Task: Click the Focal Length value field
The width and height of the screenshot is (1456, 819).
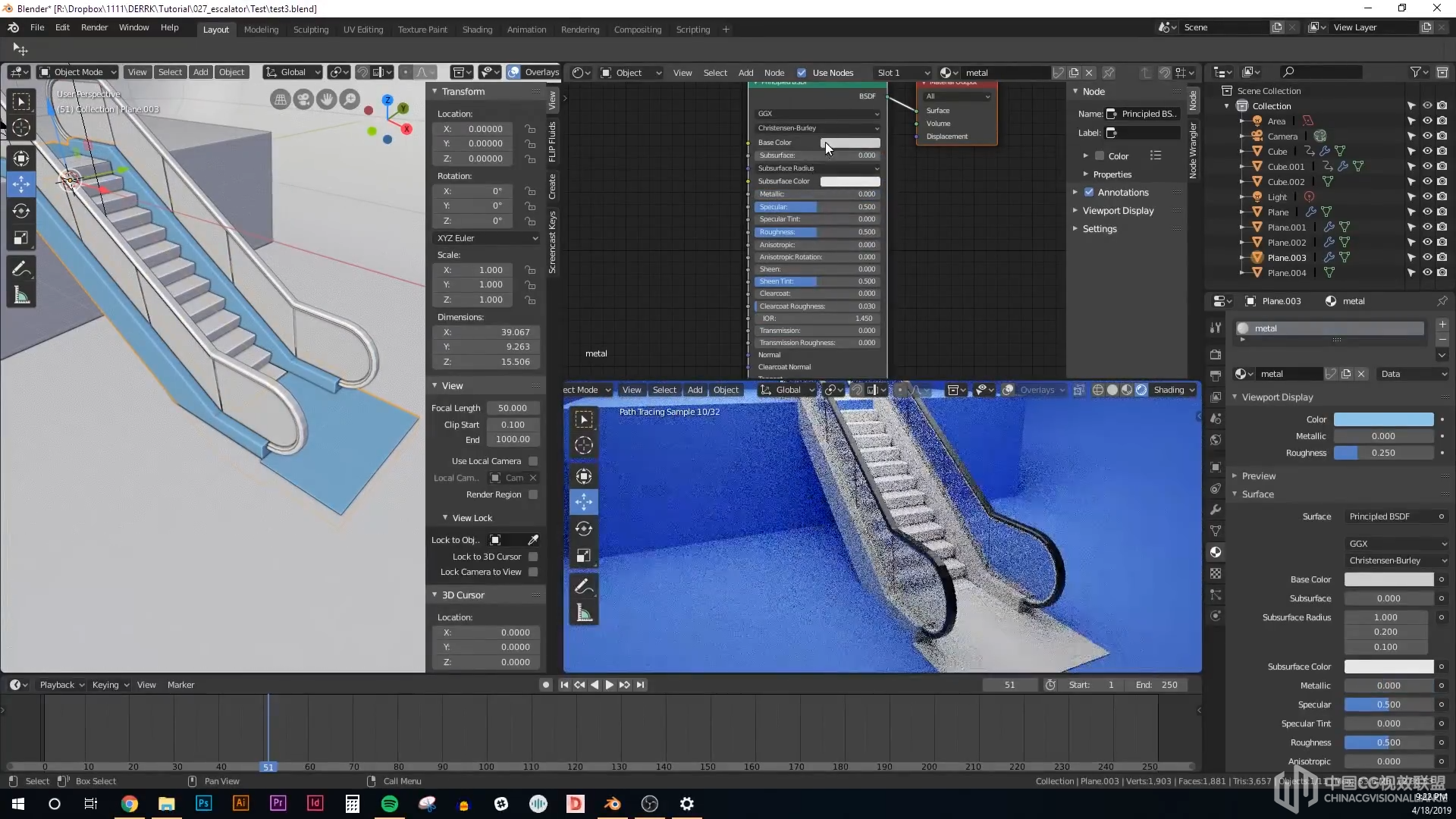Action: [x=513, y=408]
